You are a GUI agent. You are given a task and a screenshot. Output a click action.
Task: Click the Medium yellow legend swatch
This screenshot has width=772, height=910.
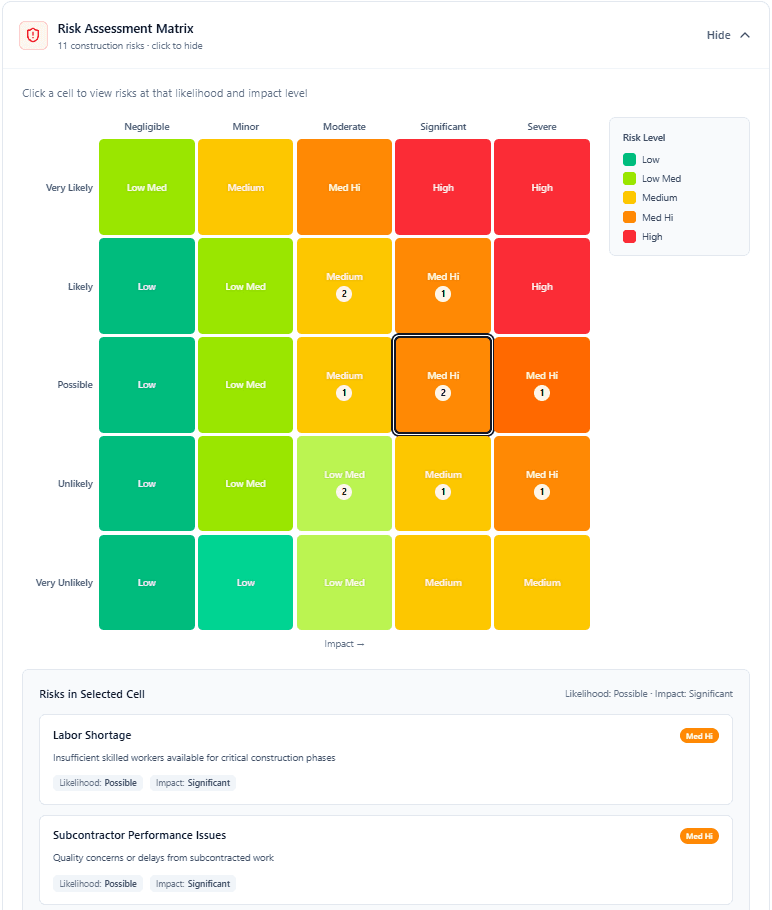click(x=627, y=198)
